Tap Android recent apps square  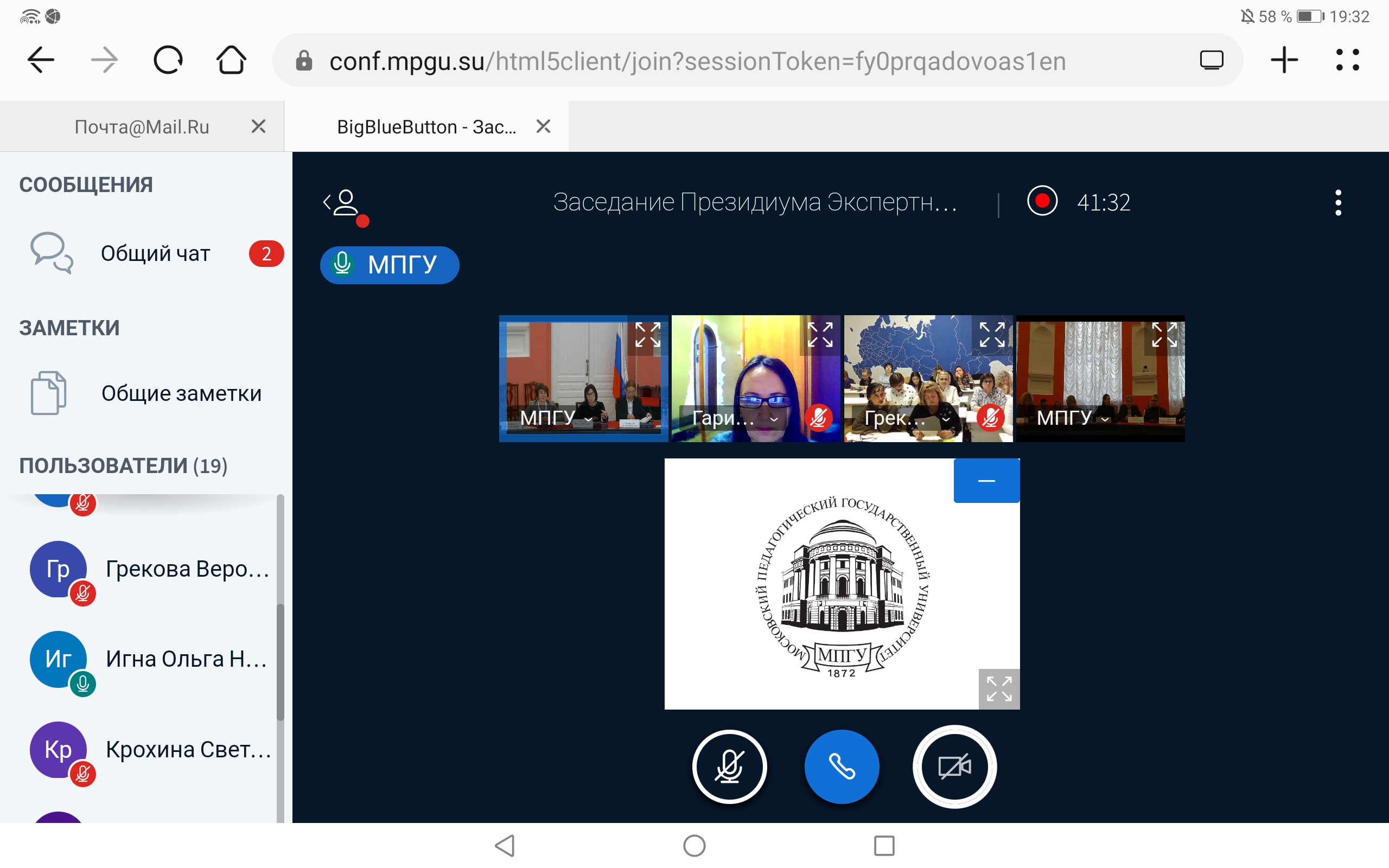click(884, 846)
